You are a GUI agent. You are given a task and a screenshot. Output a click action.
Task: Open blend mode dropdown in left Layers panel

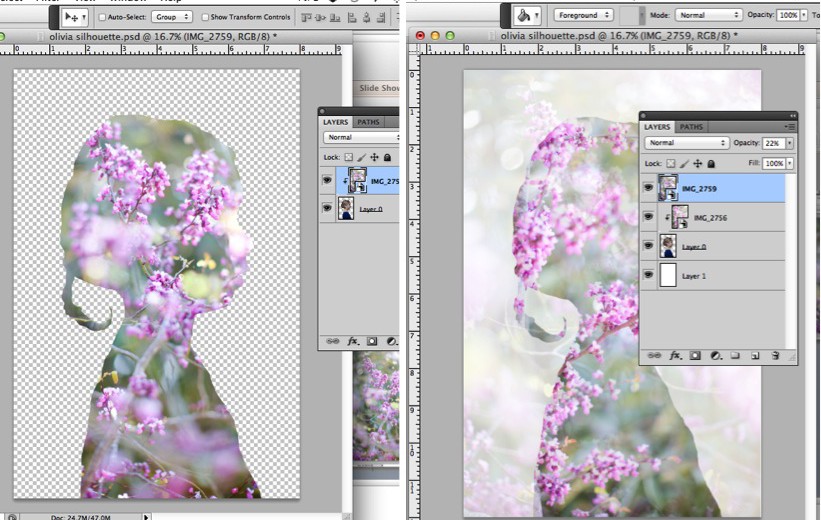point(361,137)
